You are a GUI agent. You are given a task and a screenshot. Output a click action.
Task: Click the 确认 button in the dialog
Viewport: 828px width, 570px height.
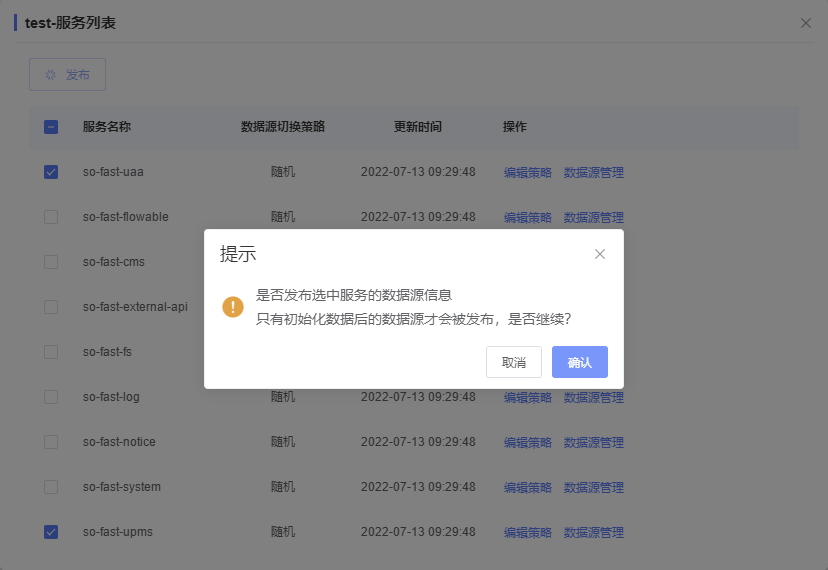(x=579, y=362)
